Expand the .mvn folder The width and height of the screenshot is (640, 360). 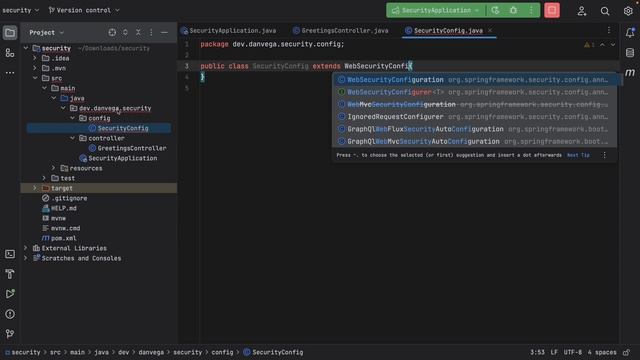pyautogui.click(x=35, y=68)
